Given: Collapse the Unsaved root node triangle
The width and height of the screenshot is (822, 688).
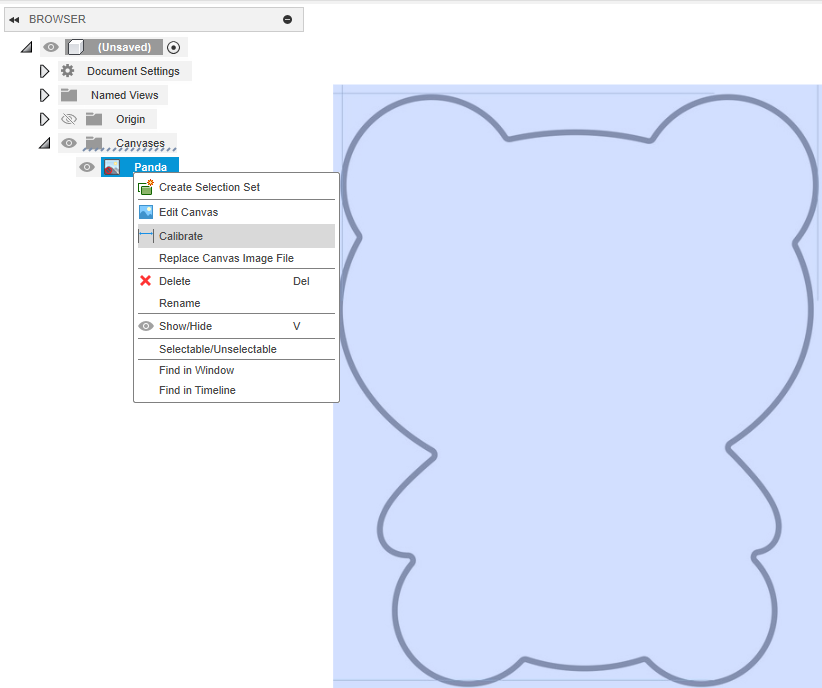Looking at the screenshot, I should [27, 48].
